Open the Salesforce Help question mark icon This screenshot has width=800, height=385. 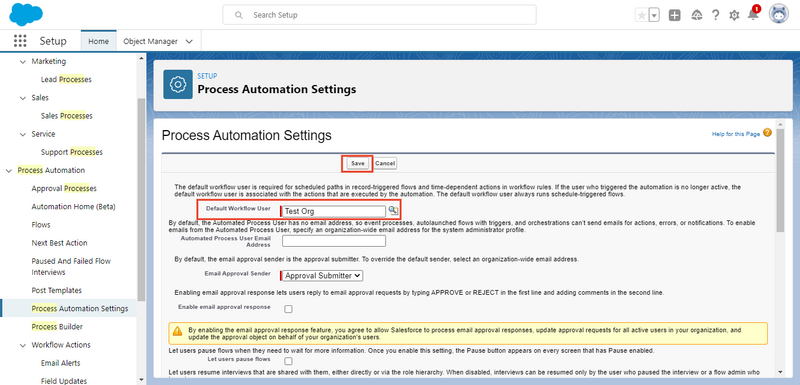click(x=715, y=15)
